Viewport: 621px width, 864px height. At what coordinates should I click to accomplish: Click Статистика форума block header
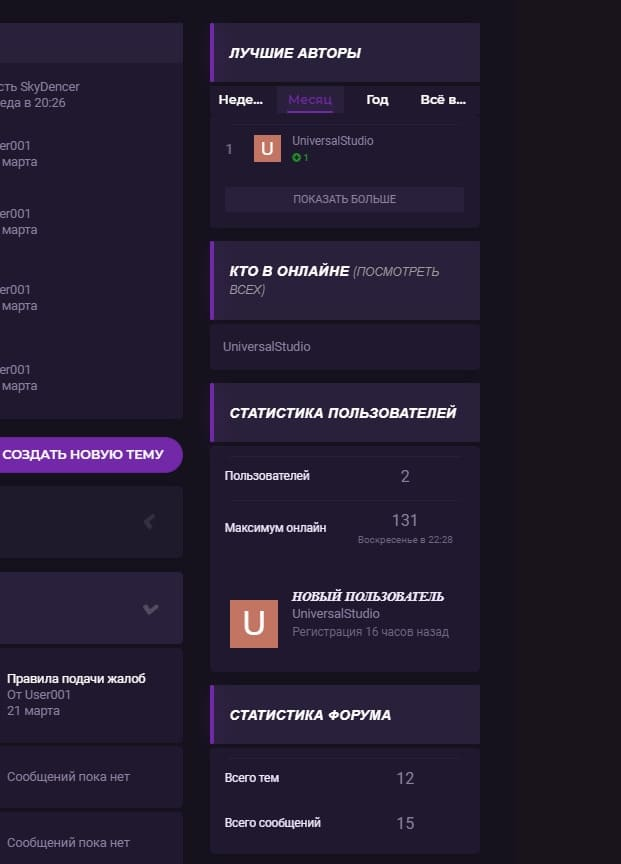coord(310,715)
